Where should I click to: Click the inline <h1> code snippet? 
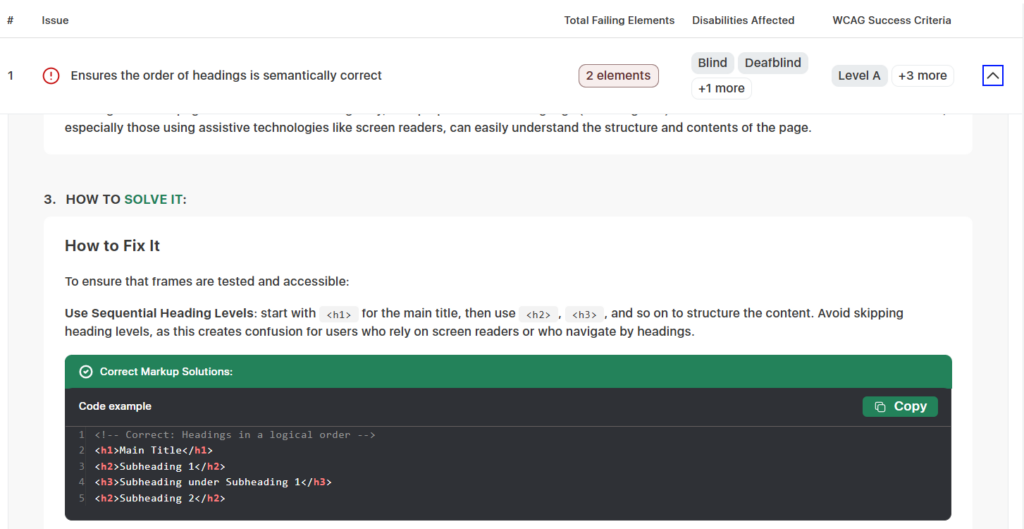[339, 314]
